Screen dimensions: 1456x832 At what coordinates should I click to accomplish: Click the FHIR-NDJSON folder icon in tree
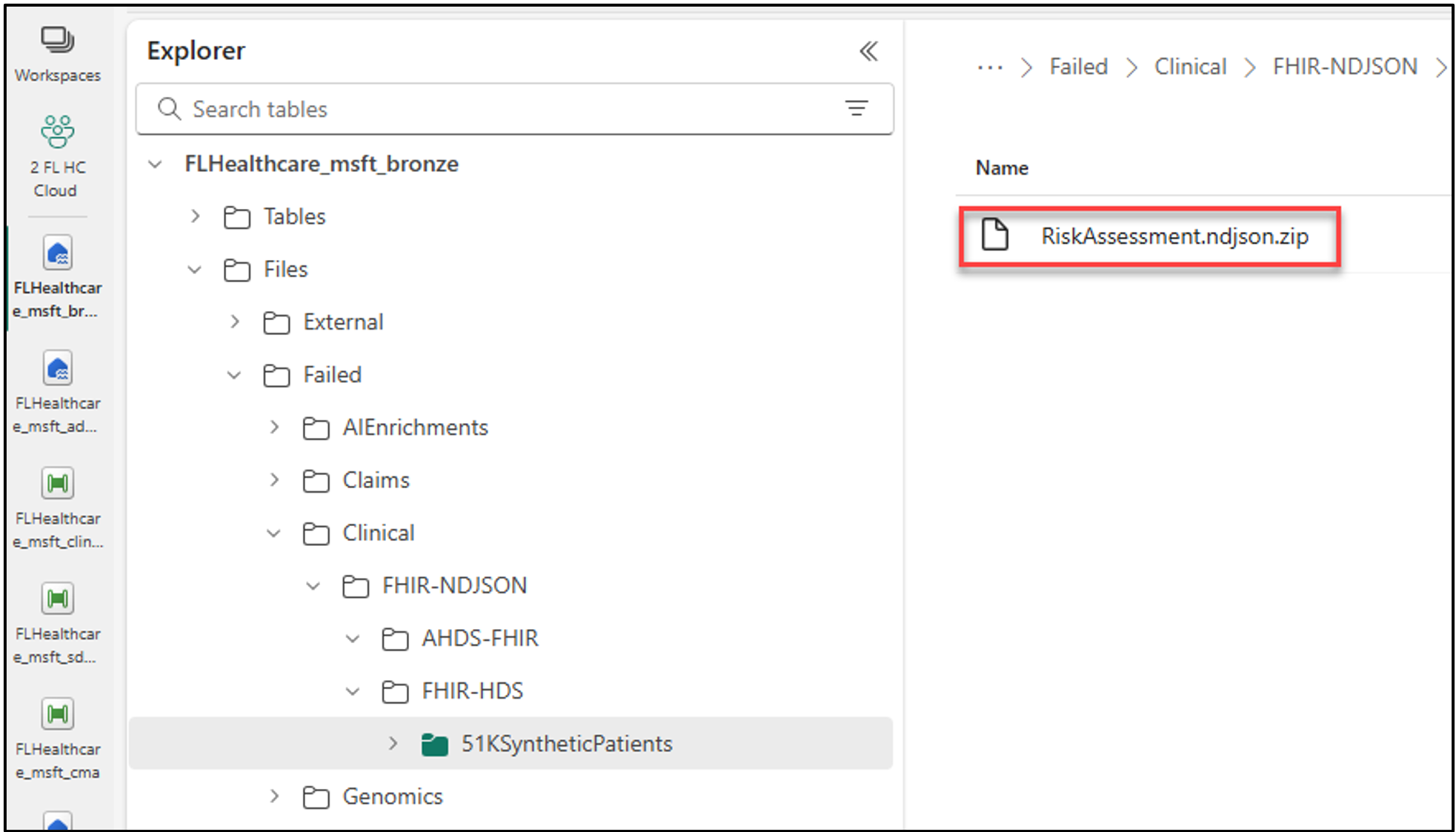[356, 586]
